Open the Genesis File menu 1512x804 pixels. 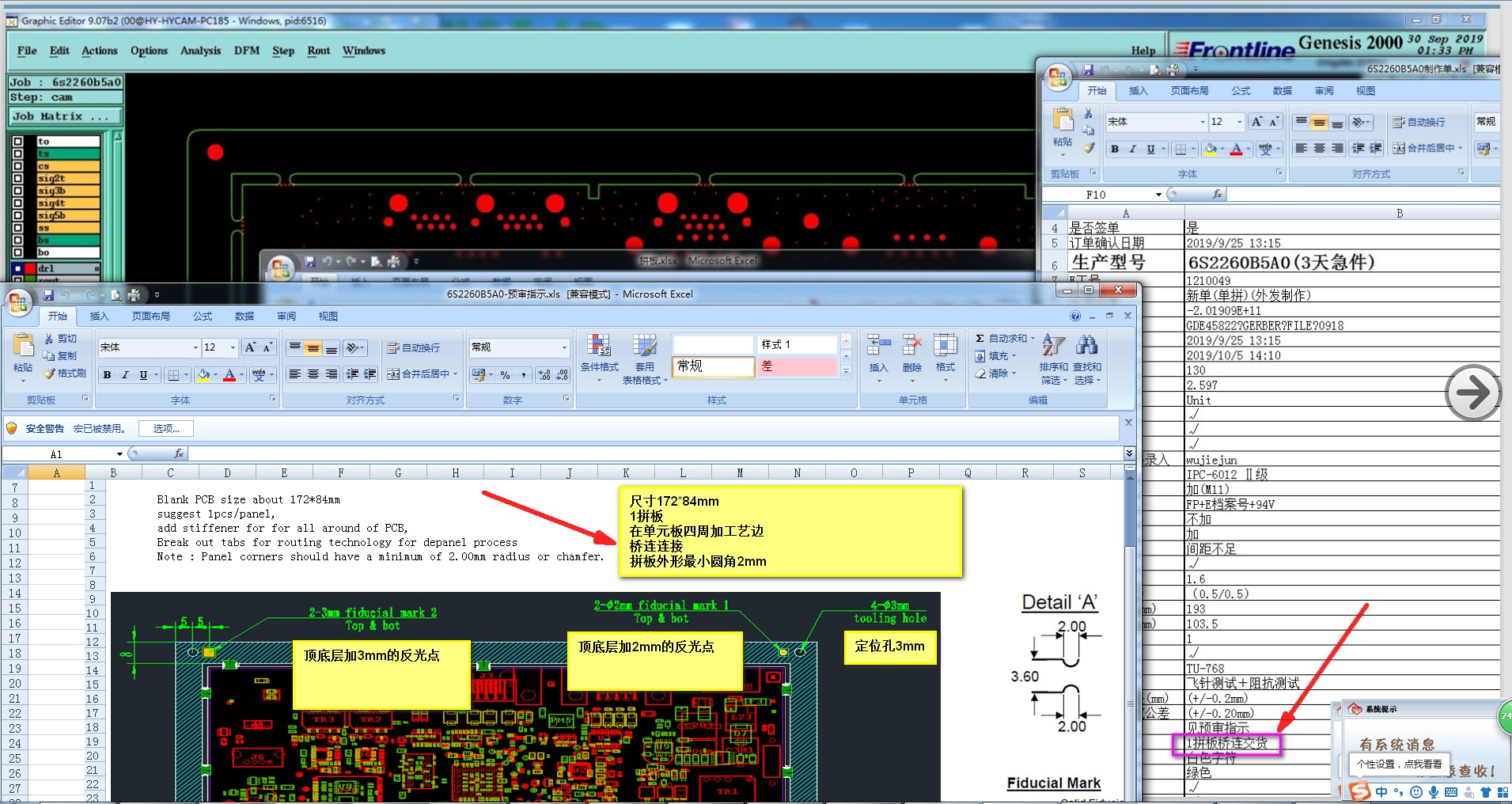27,51
